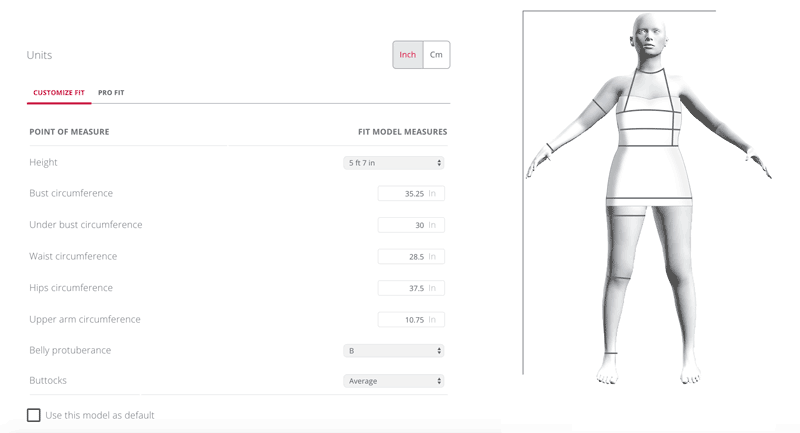Click the 3D model's head
800x433 pixels.
tap(649, 36)
